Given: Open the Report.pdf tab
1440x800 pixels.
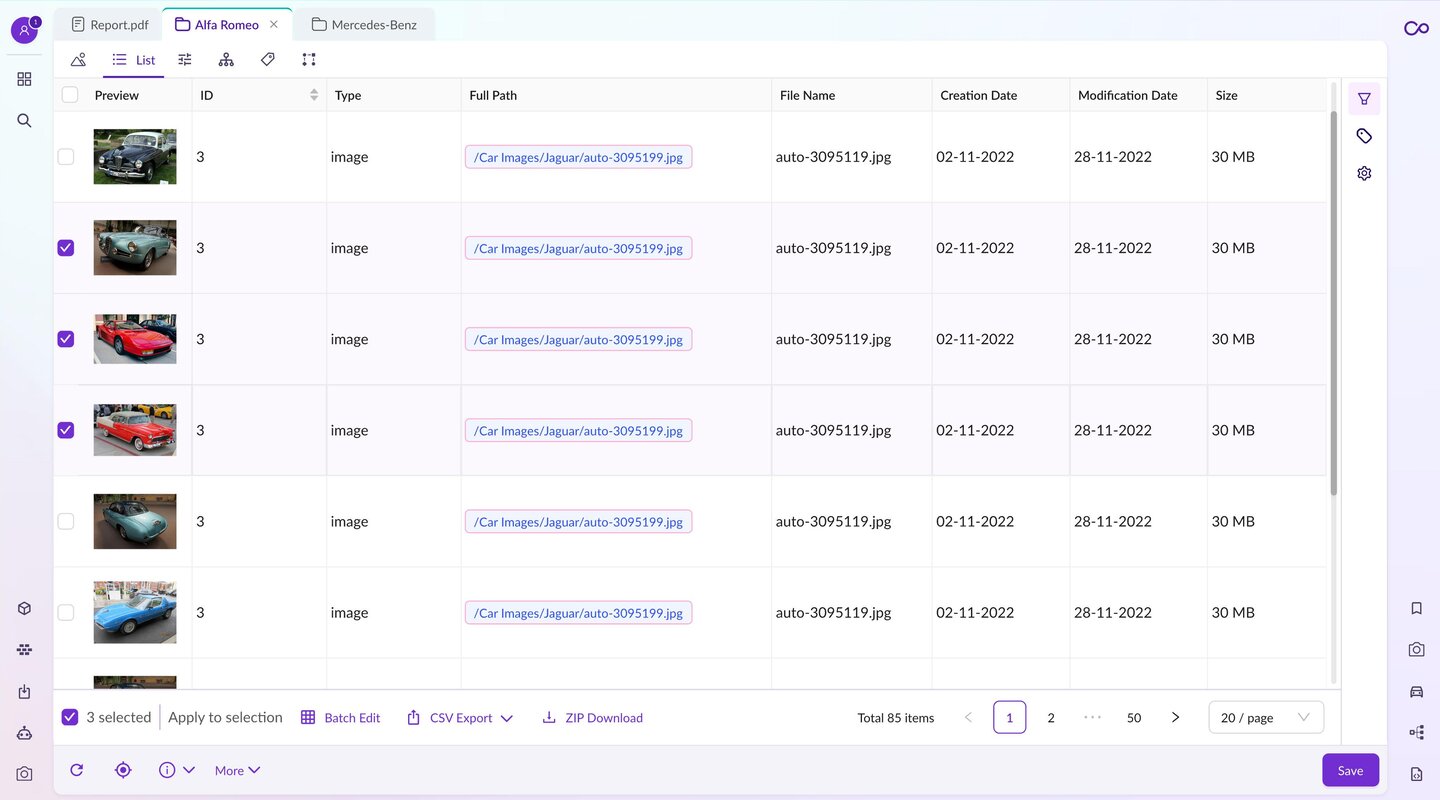Looking at the screenshot, I should point(110,25).
